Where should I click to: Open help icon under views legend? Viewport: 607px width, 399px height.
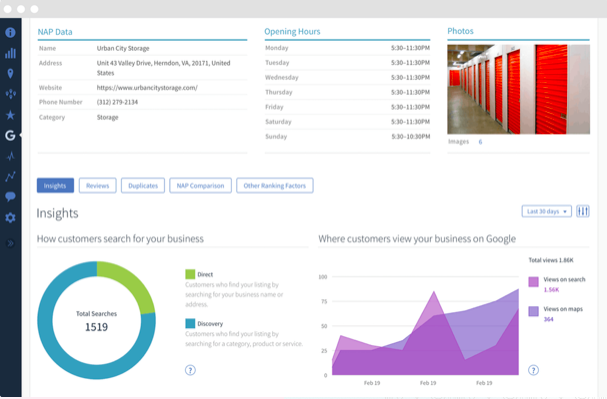pos(533,370)
